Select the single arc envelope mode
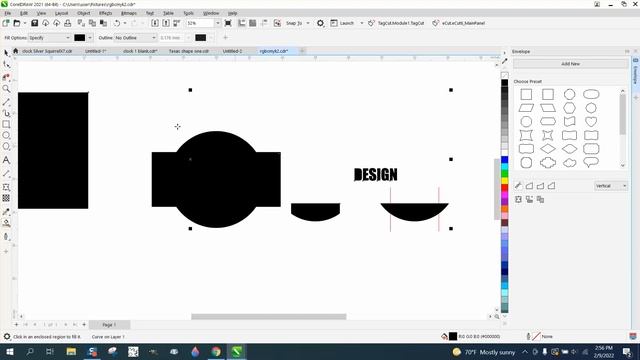The height and width of the screenshot is (360, 640). pyautogui.click(x=540, y=186)
